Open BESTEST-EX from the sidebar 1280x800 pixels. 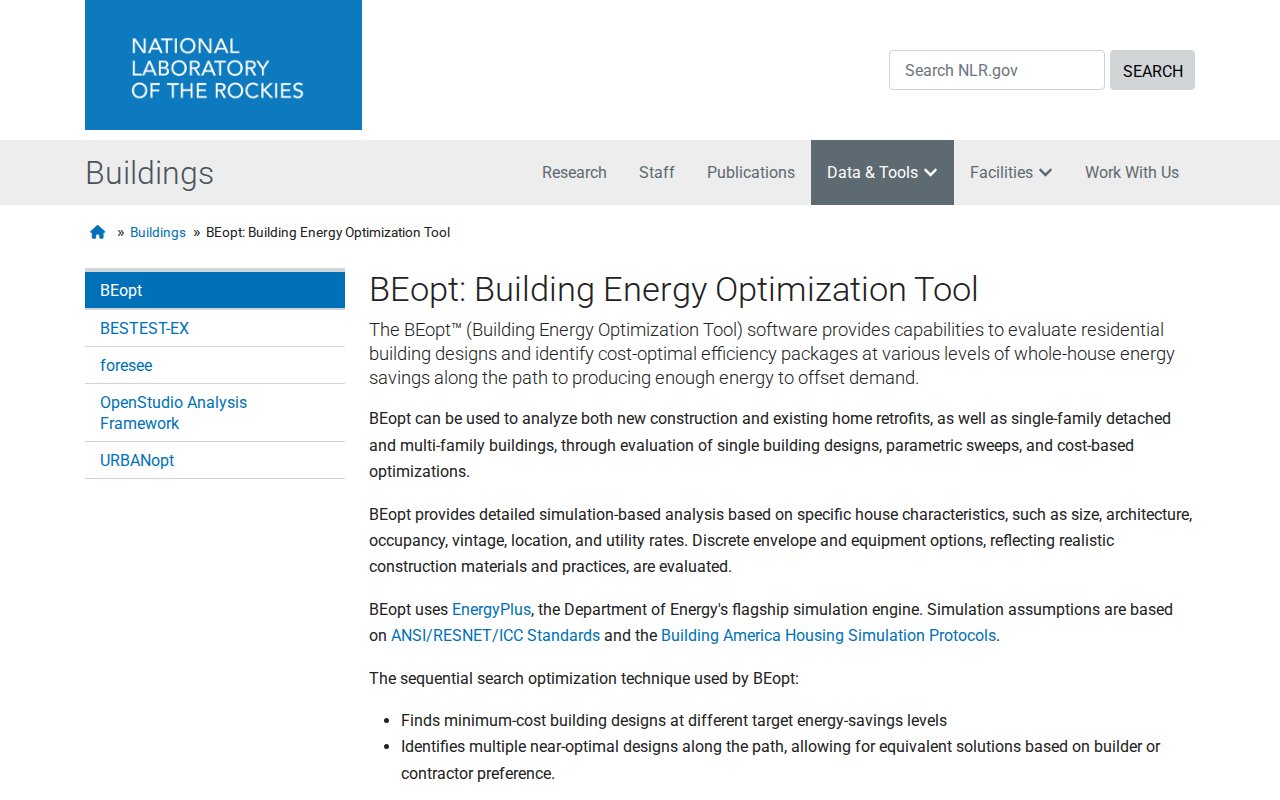[144, 328]
